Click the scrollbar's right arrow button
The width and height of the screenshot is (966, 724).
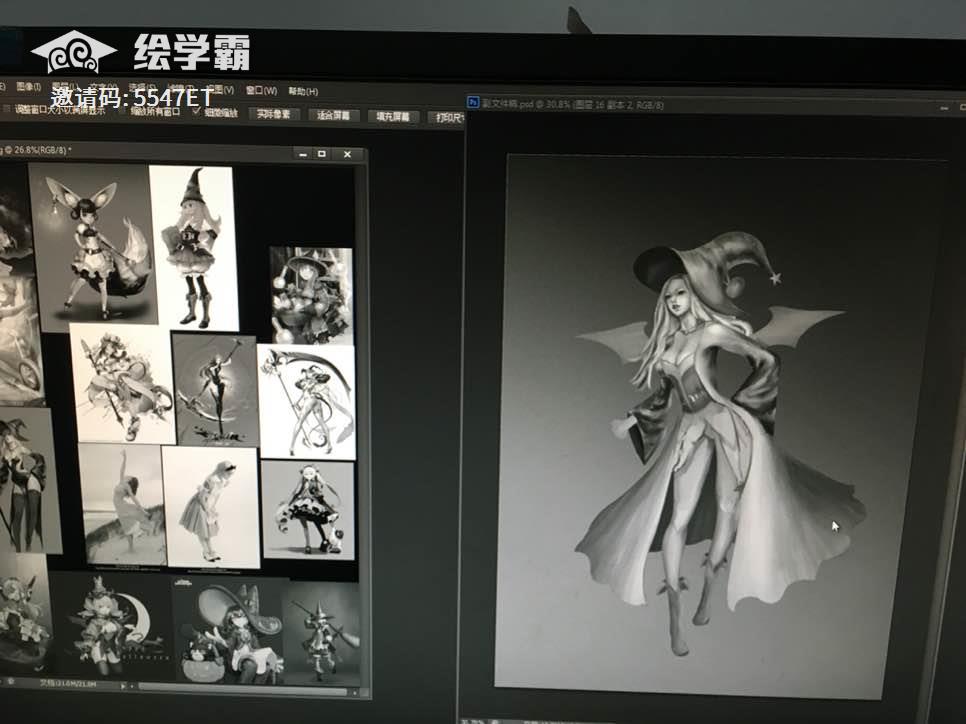click(355, 693)
